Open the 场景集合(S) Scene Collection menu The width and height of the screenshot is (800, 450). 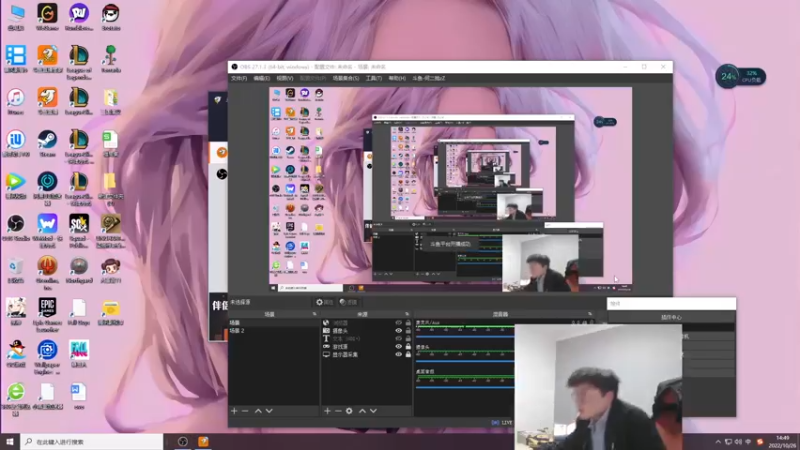click(x=346, y=79)
